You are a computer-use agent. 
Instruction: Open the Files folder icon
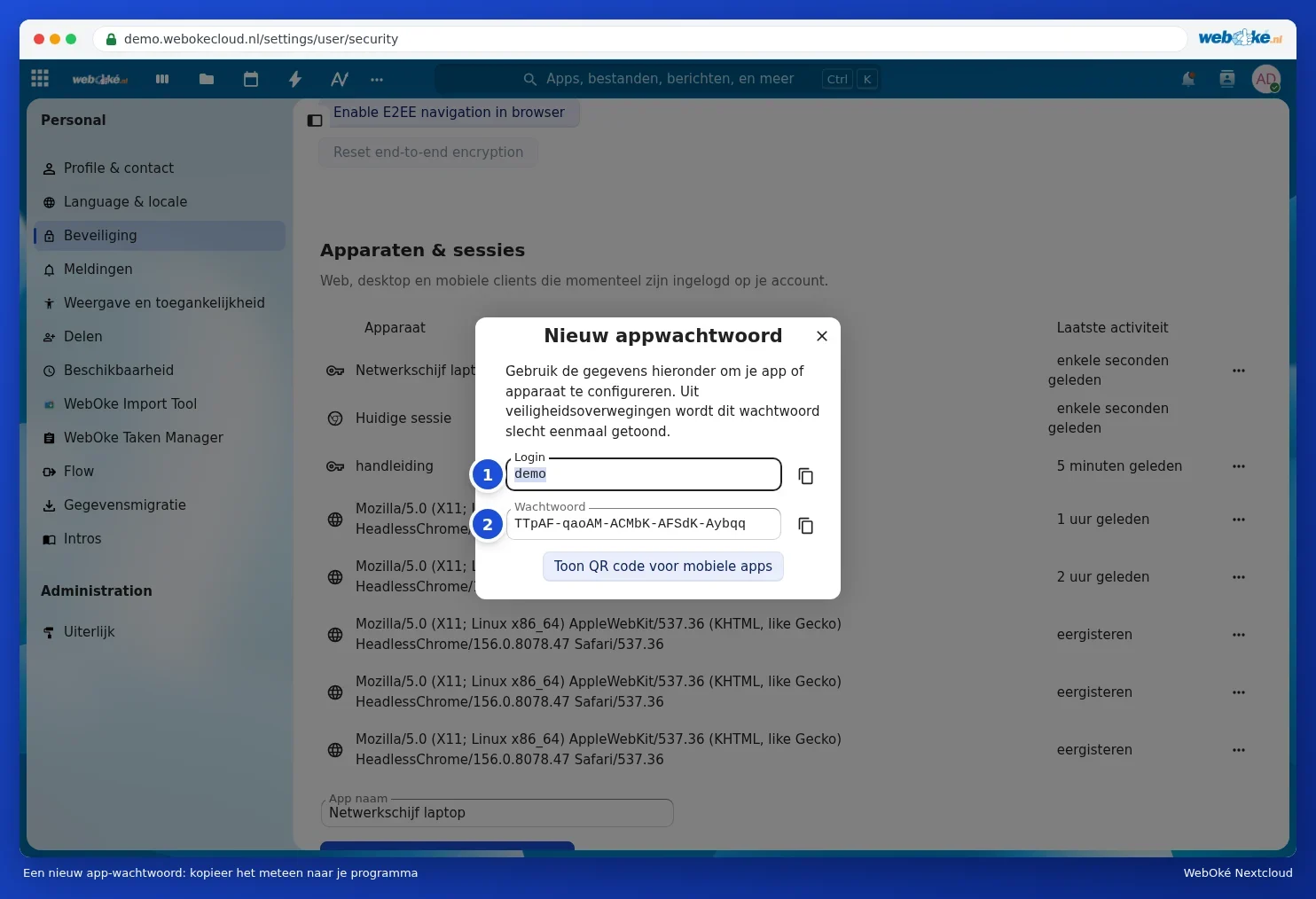click(x=207, y=79)
